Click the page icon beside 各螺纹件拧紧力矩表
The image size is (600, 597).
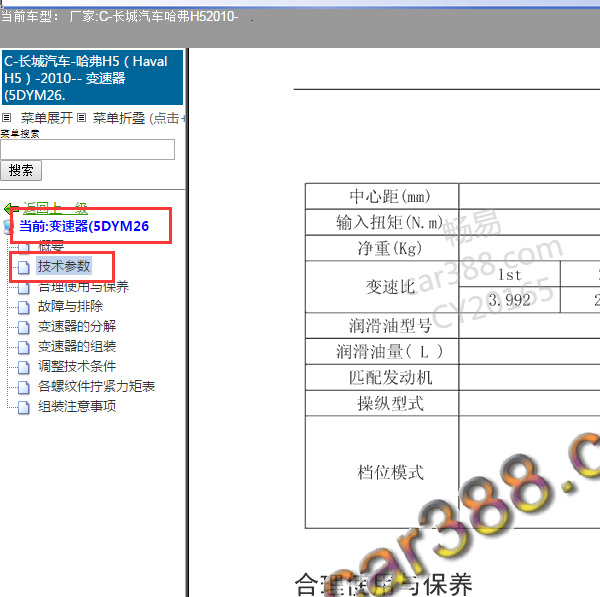24,387
